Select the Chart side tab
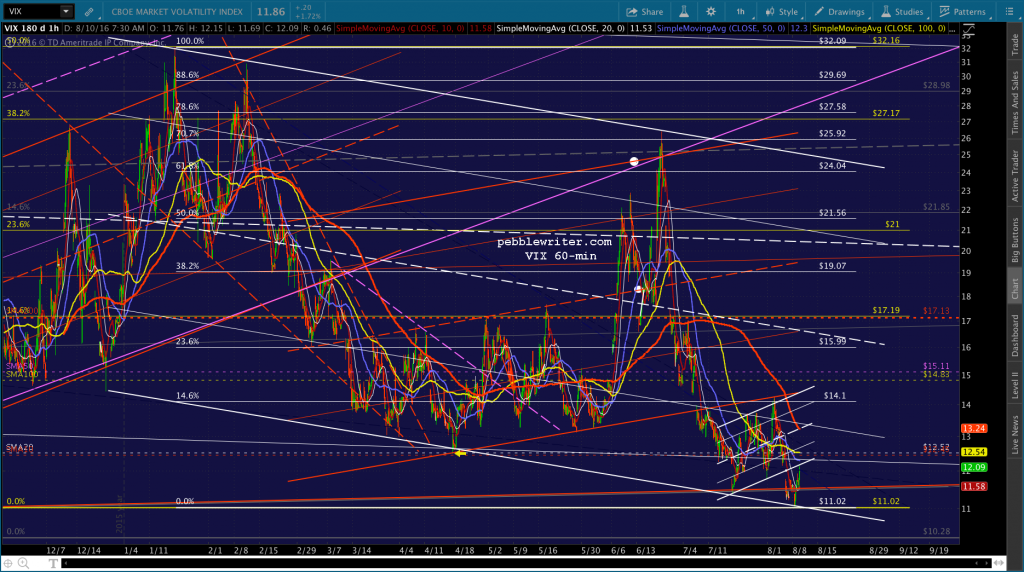Viewport: 1024px width, 572px height. [x=1015, y=289]
